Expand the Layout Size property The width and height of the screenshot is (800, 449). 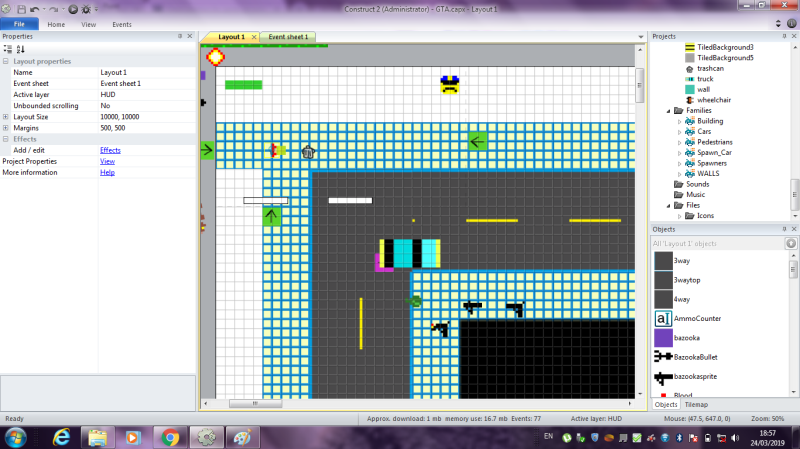tap(6, 117)
